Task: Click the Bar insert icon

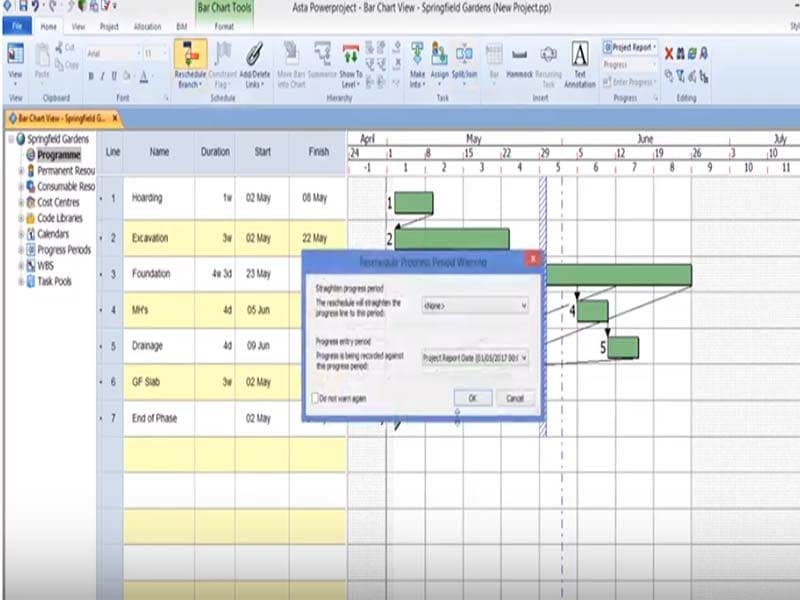Action: [x=494, y=55]
